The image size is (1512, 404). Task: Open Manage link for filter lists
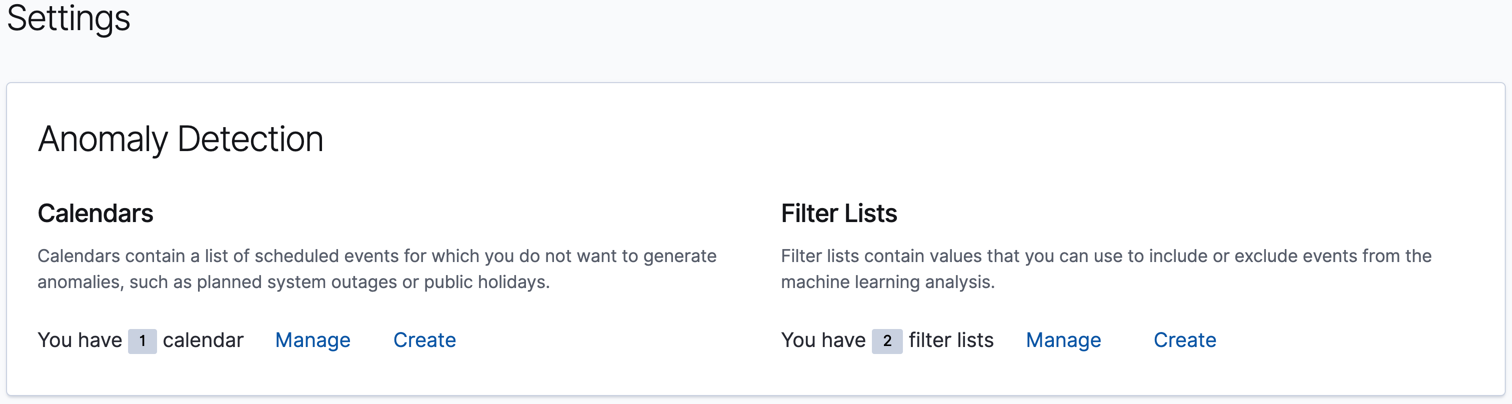coord(1063,340)
